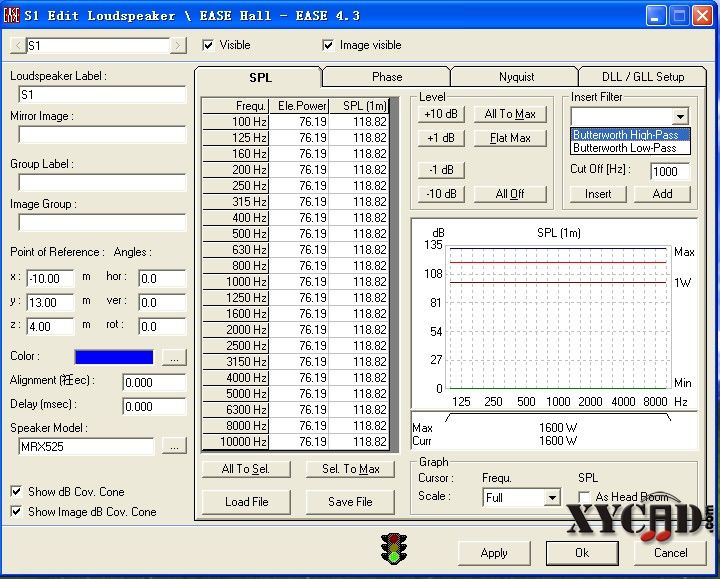Click the SPL (1m) column header
Image resolution: width=720 pixels, height=579 pixels.
[359, 106]
